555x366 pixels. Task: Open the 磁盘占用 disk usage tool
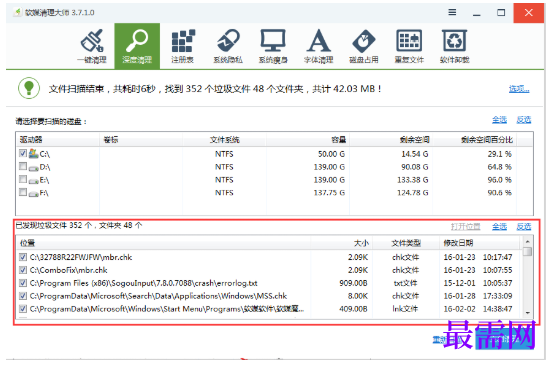tap(364, 46)
